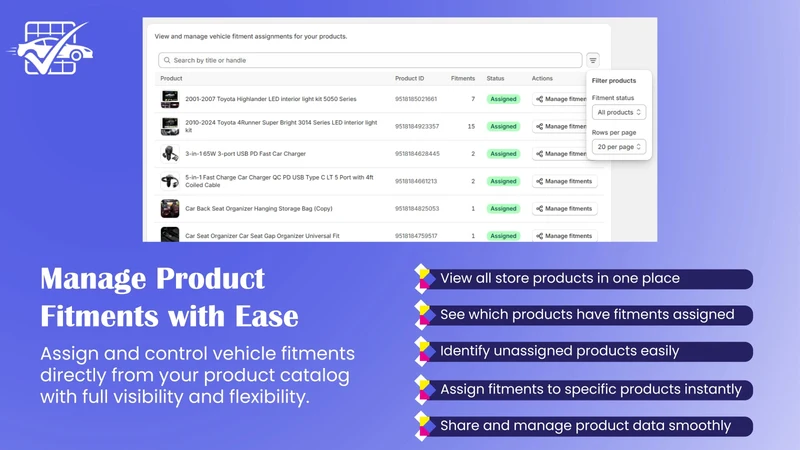Image resolution: width=800 pixels, height=450 pixels.
Task: Open 5-in-1 Fast Charge charger thumbnail
Action: point(170,181)
